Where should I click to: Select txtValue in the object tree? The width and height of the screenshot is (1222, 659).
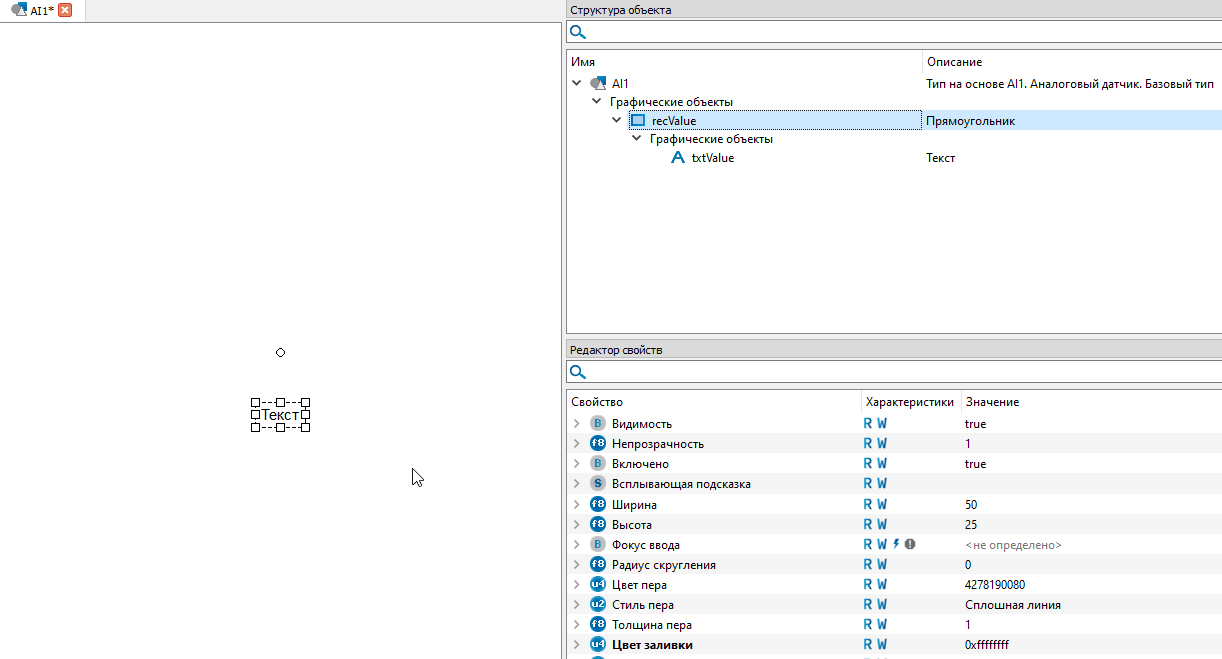pos(712,158)
